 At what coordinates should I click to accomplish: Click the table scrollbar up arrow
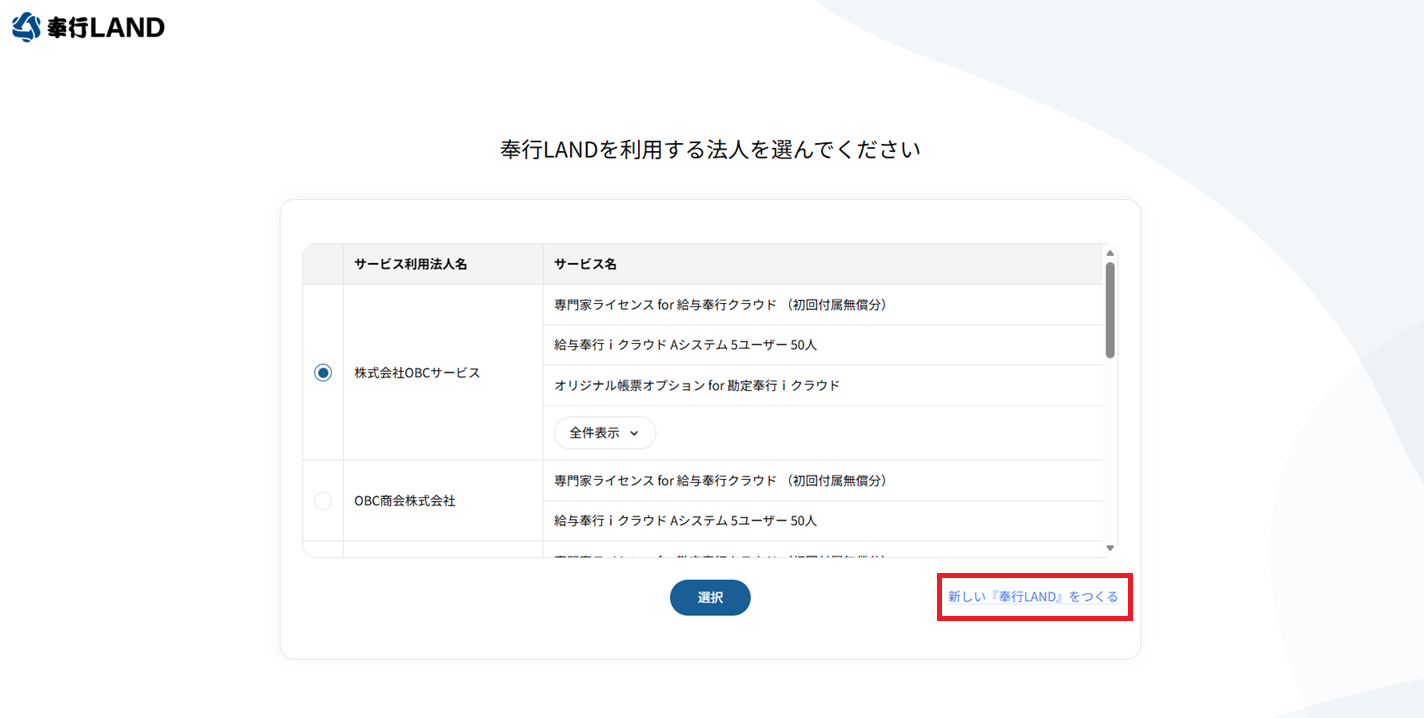(x=1110, y=253)
